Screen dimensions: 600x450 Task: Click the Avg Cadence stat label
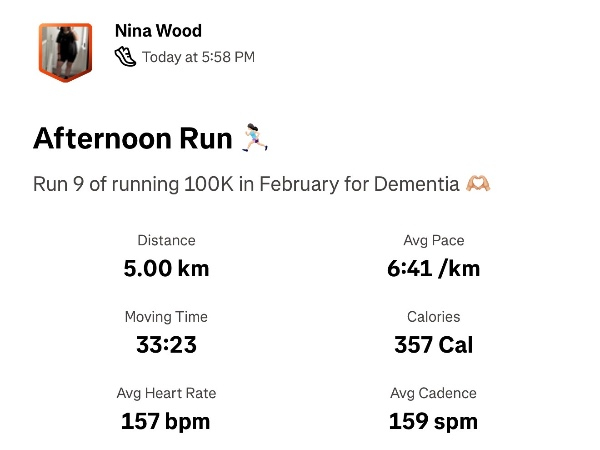[x=433, y=393]
